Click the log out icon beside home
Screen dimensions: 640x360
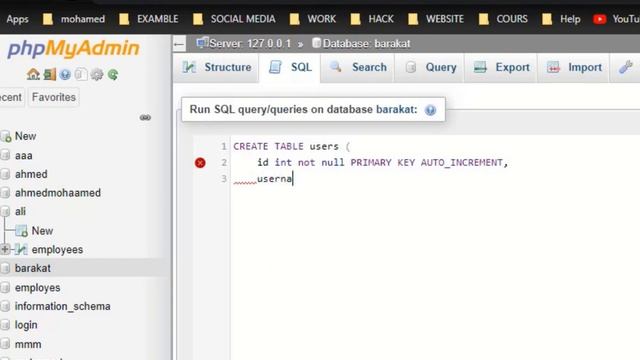pyautogui.click(x=49, y=74)
